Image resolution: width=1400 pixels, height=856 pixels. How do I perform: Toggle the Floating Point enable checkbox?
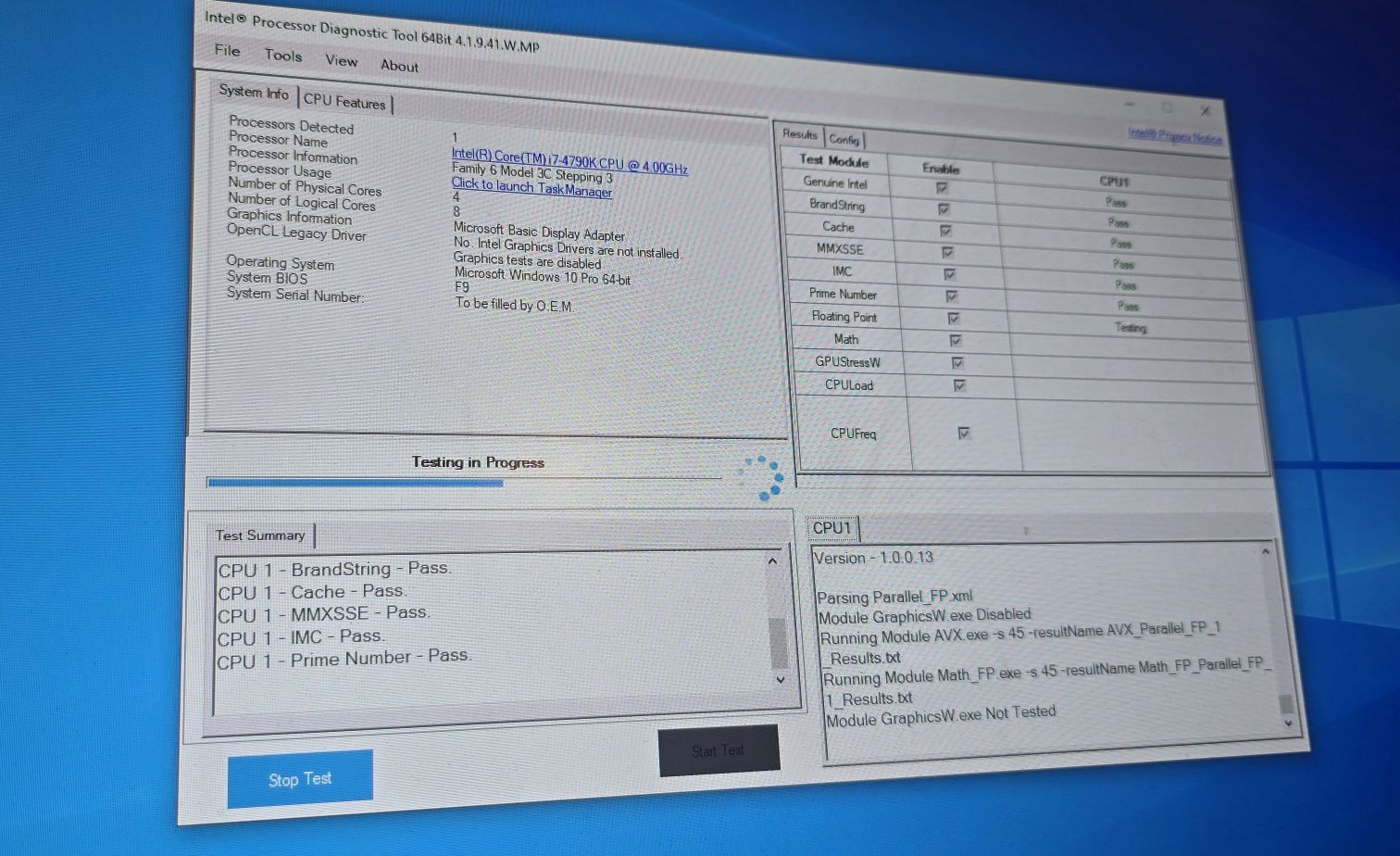(954, 319)
